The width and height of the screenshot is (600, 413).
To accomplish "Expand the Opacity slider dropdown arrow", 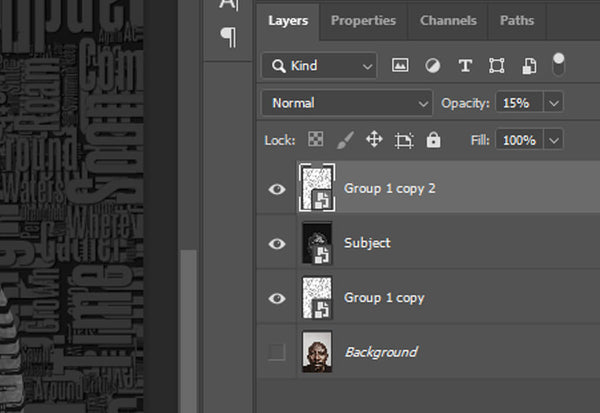I will pos(554,103).
